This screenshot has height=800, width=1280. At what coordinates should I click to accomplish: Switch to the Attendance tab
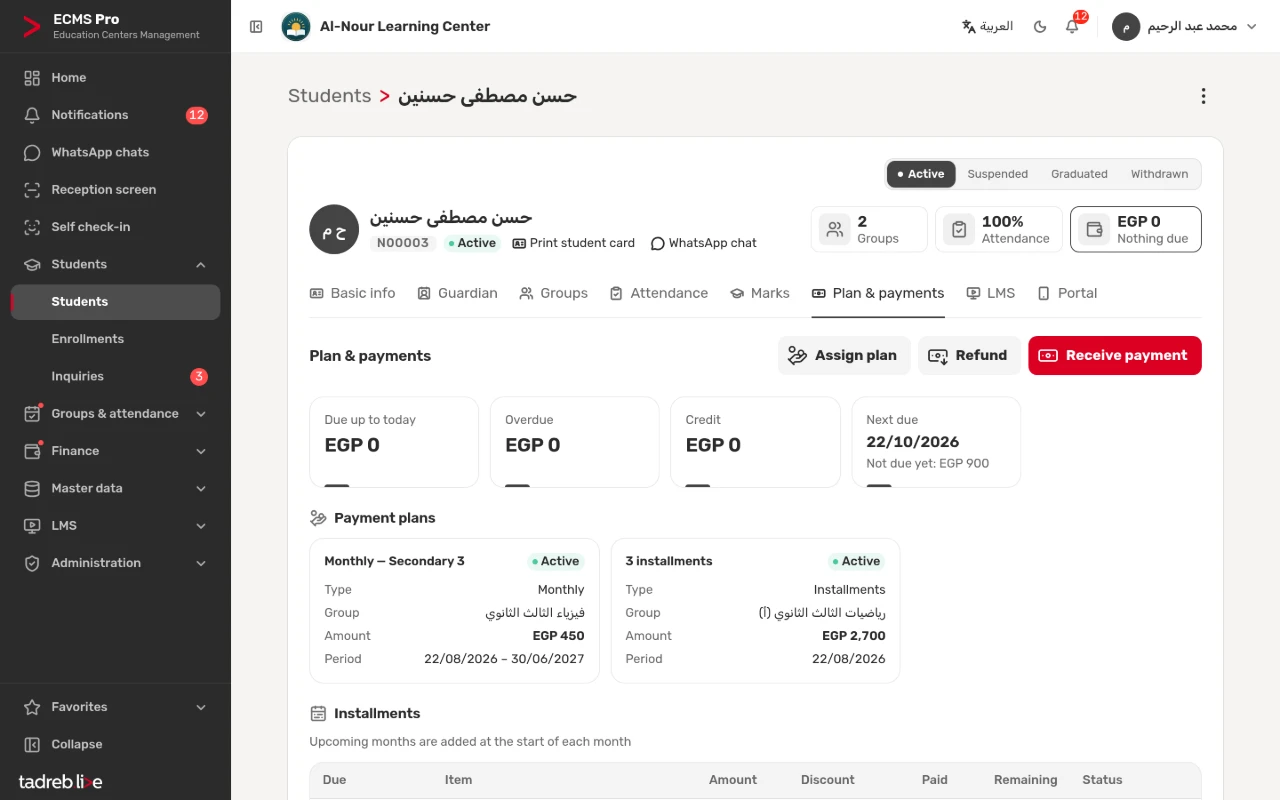coord(659,293)
